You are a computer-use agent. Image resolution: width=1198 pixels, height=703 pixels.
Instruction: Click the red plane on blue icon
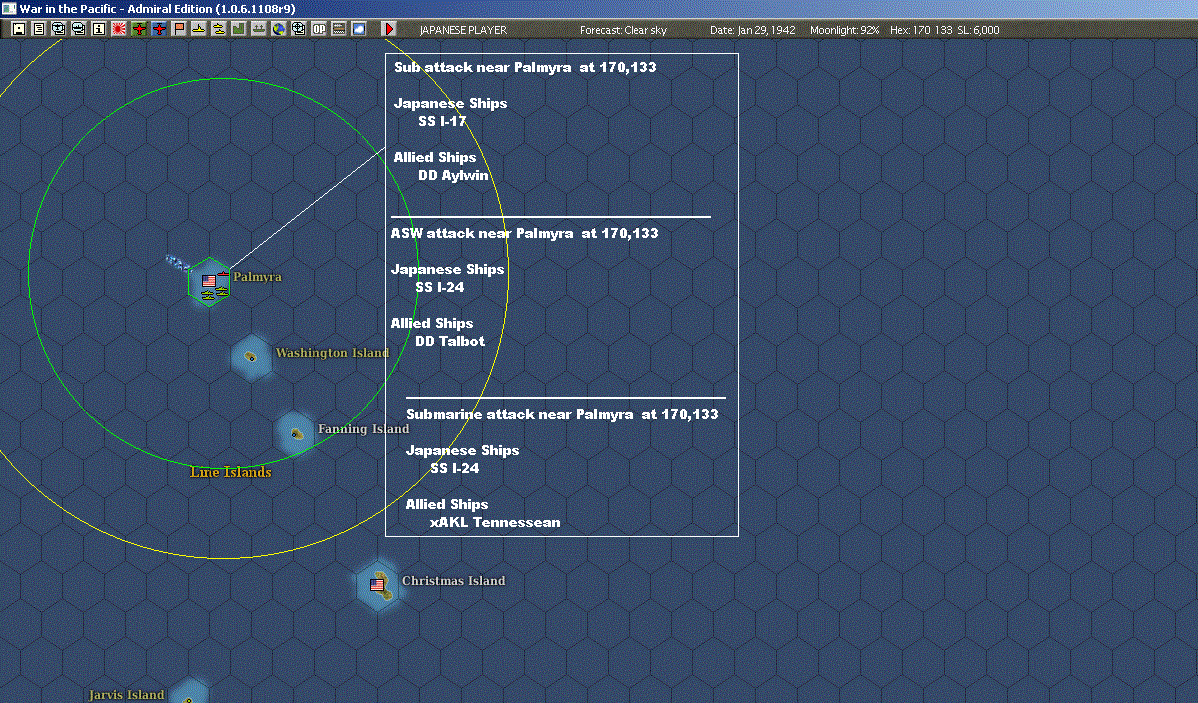tap(159, 29)
